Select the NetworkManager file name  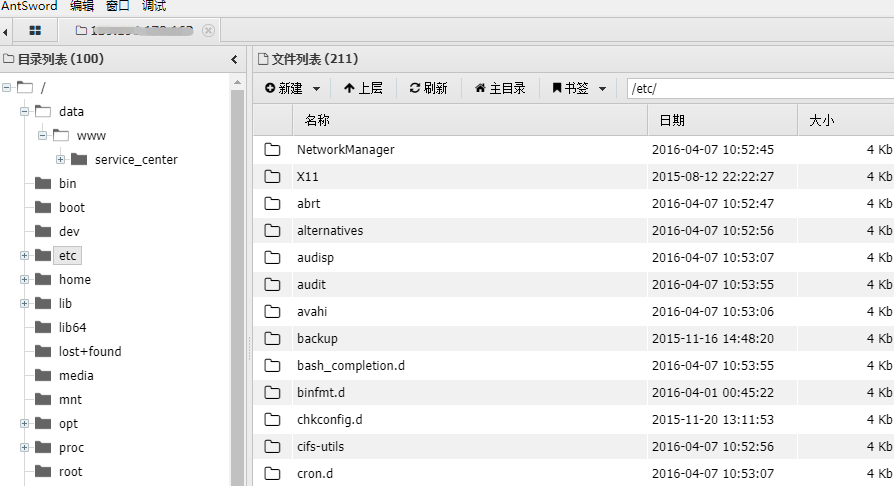click(x=346, y=149)
